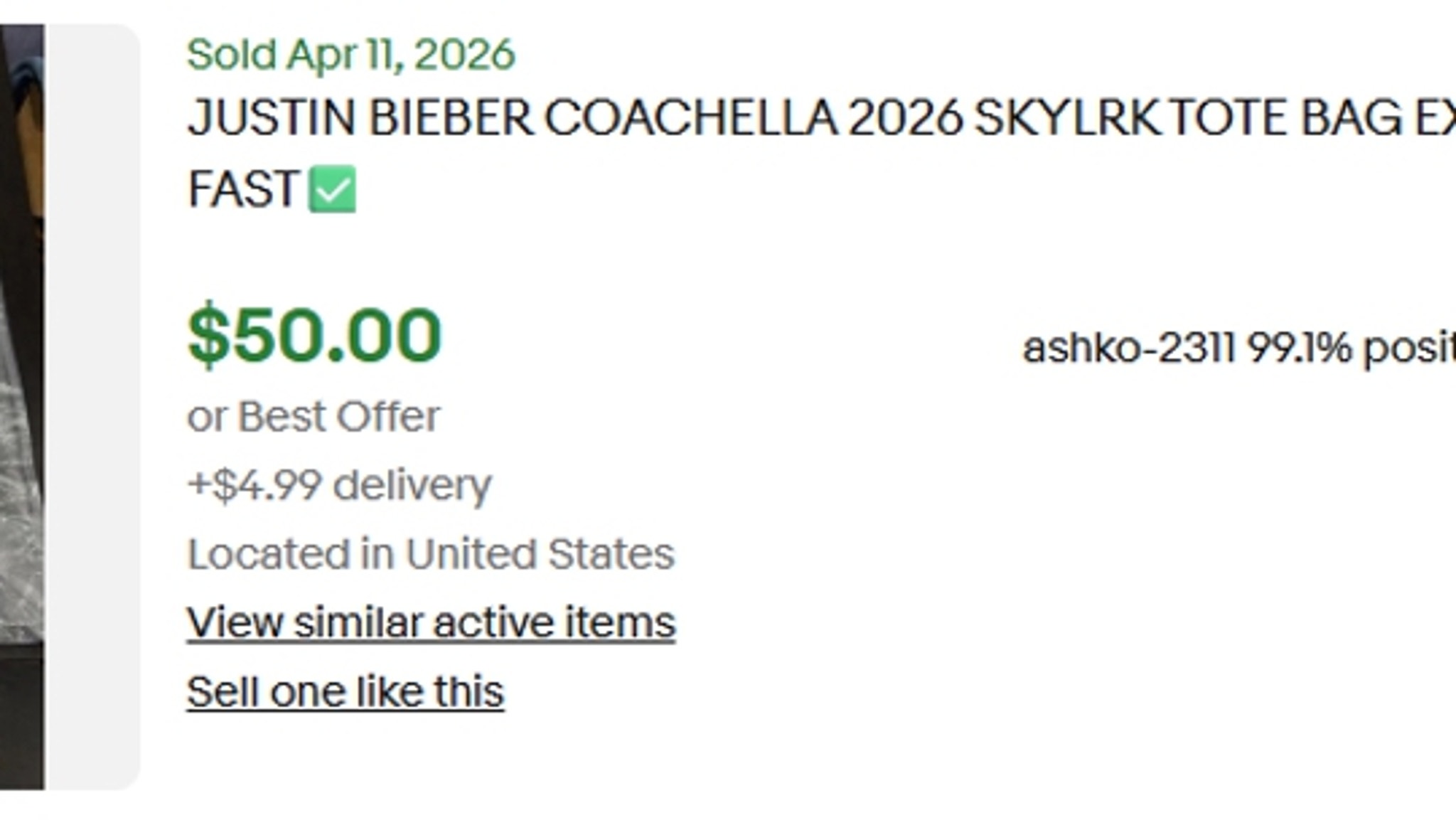
Task: Click the word Sold in the green date line
Action: pos(231,55)
